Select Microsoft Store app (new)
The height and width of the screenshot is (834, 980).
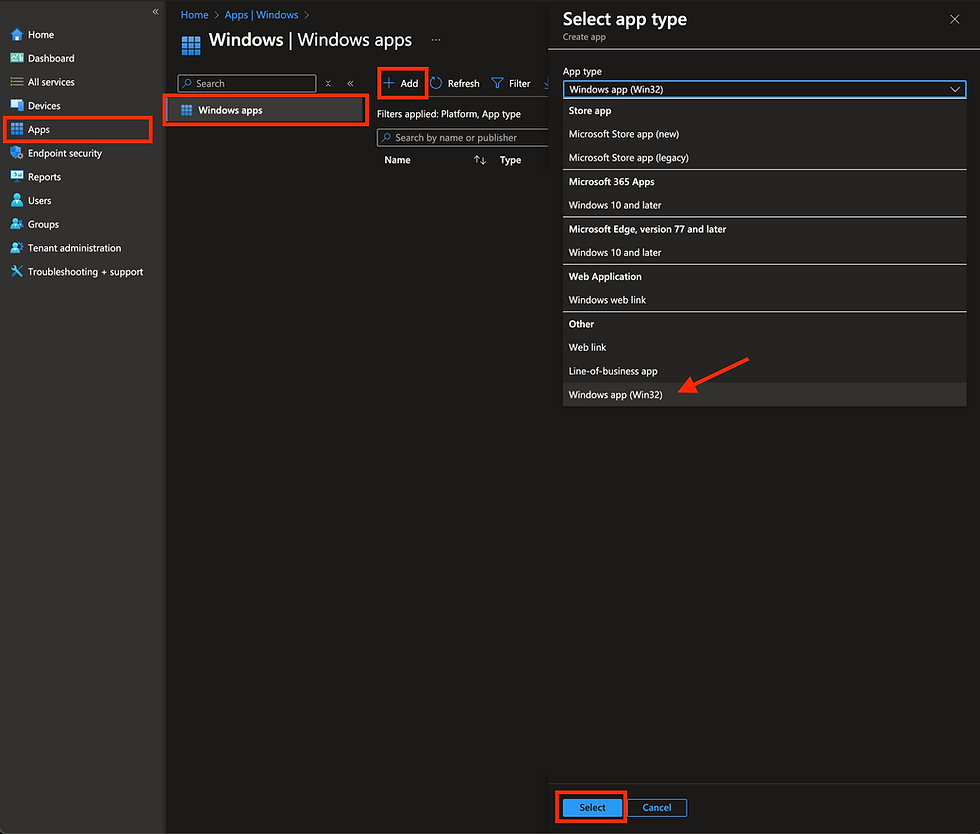click(624, 133)
